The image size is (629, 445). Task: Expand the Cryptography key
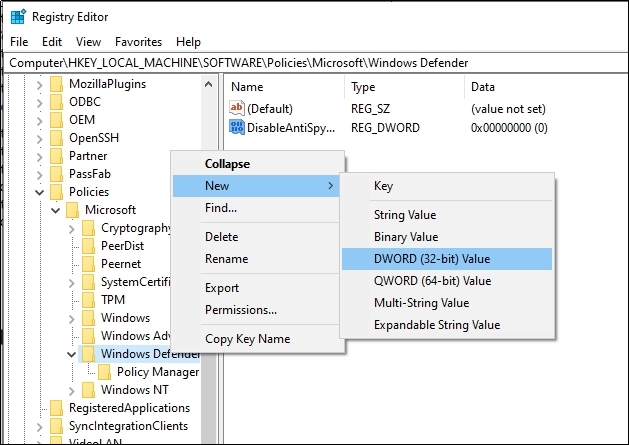click(x=71, y=229)
